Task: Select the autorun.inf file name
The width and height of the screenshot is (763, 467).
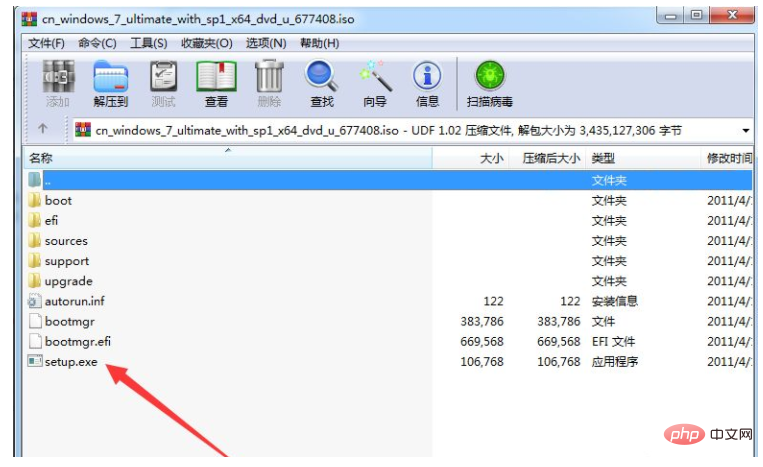Action: [x=74, y=301]
